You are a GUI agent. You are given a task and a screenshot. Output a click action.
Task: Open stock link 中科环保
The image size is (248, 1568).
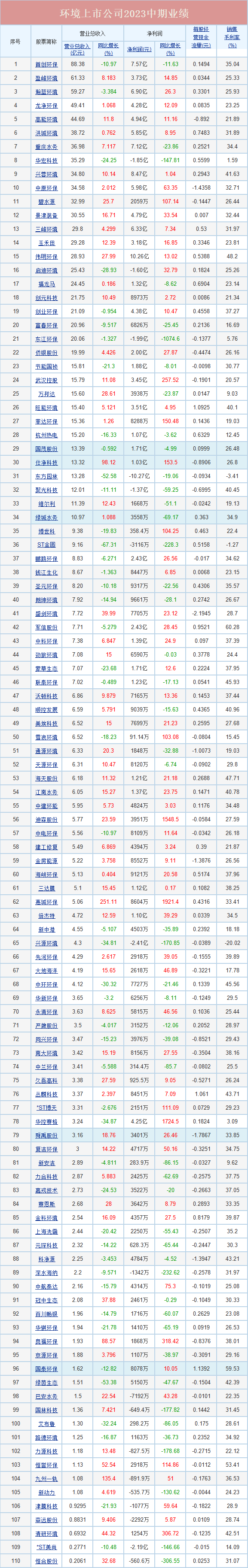point(46,642)
